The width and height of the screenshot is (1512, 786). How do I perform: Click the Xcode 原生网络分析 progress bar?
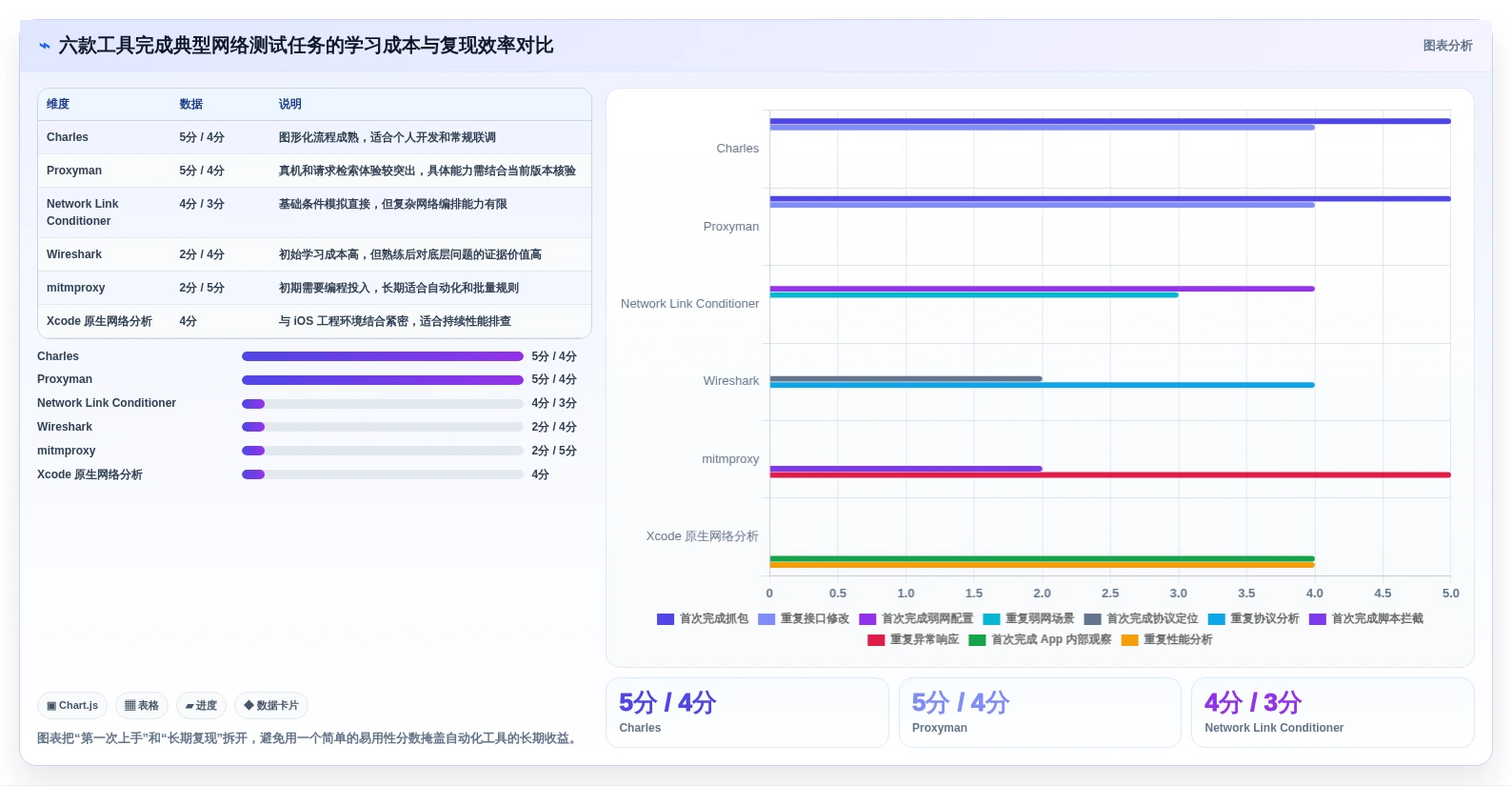383,474
